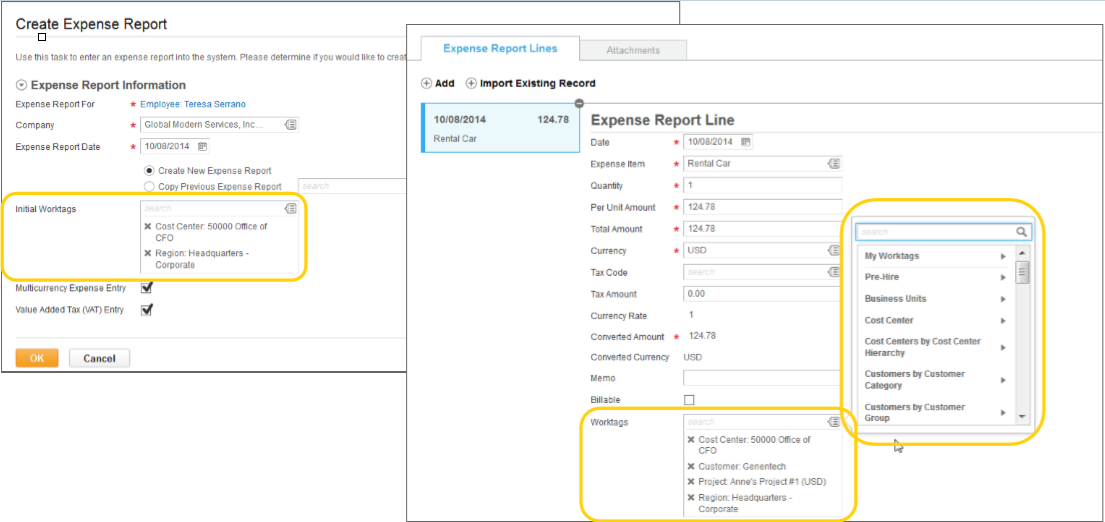
Task: Click the Add plus icon
Action: tap(426, 83)
